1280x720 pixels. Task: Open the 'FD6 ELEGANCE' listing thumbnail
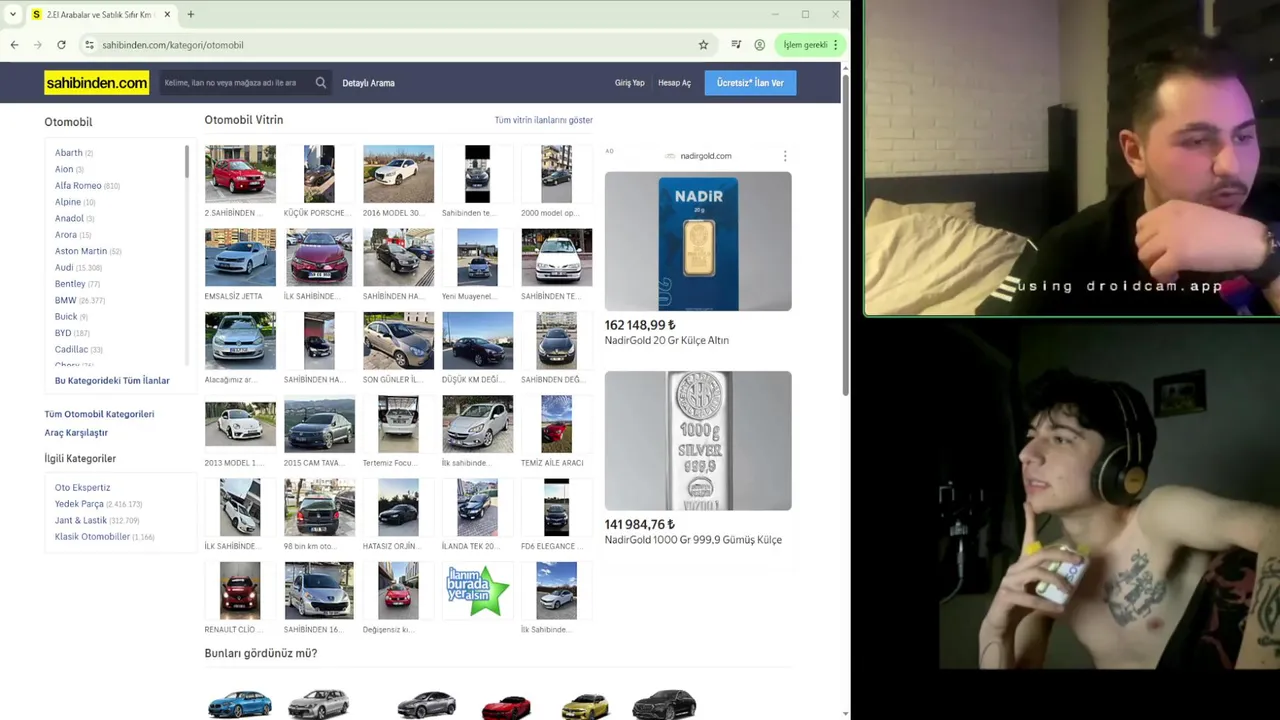pyautogui.click(x=556, y=507)
